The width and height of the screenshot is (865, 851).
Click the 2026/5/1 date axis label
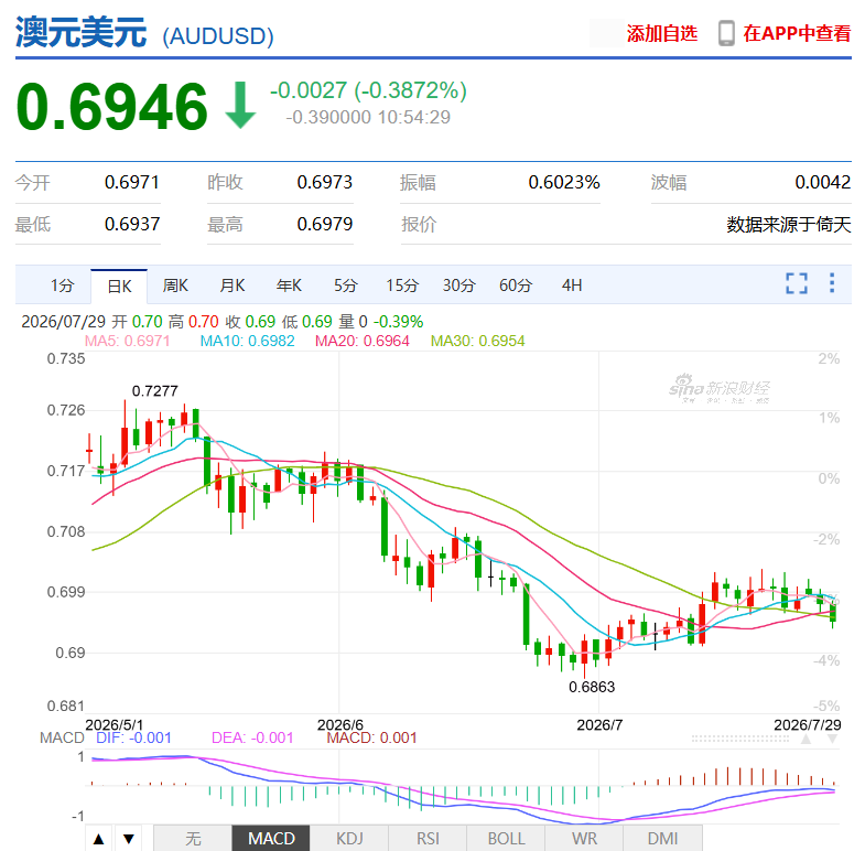114,725
